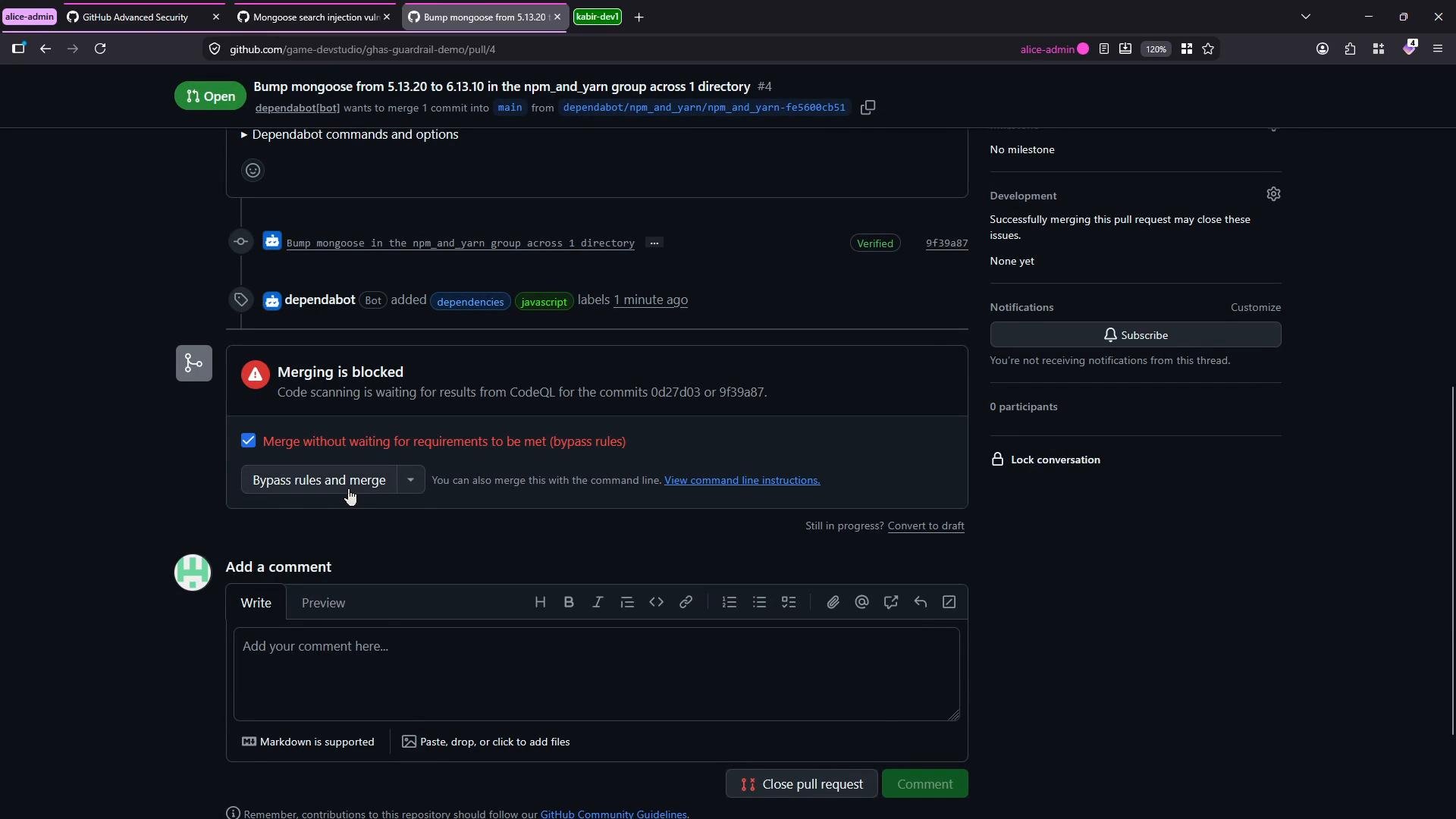Image resolution: width=1456 pixels, height=819 pixels.
Task: Apply bold formatting in comment toolbar
Action: point(569,602)
